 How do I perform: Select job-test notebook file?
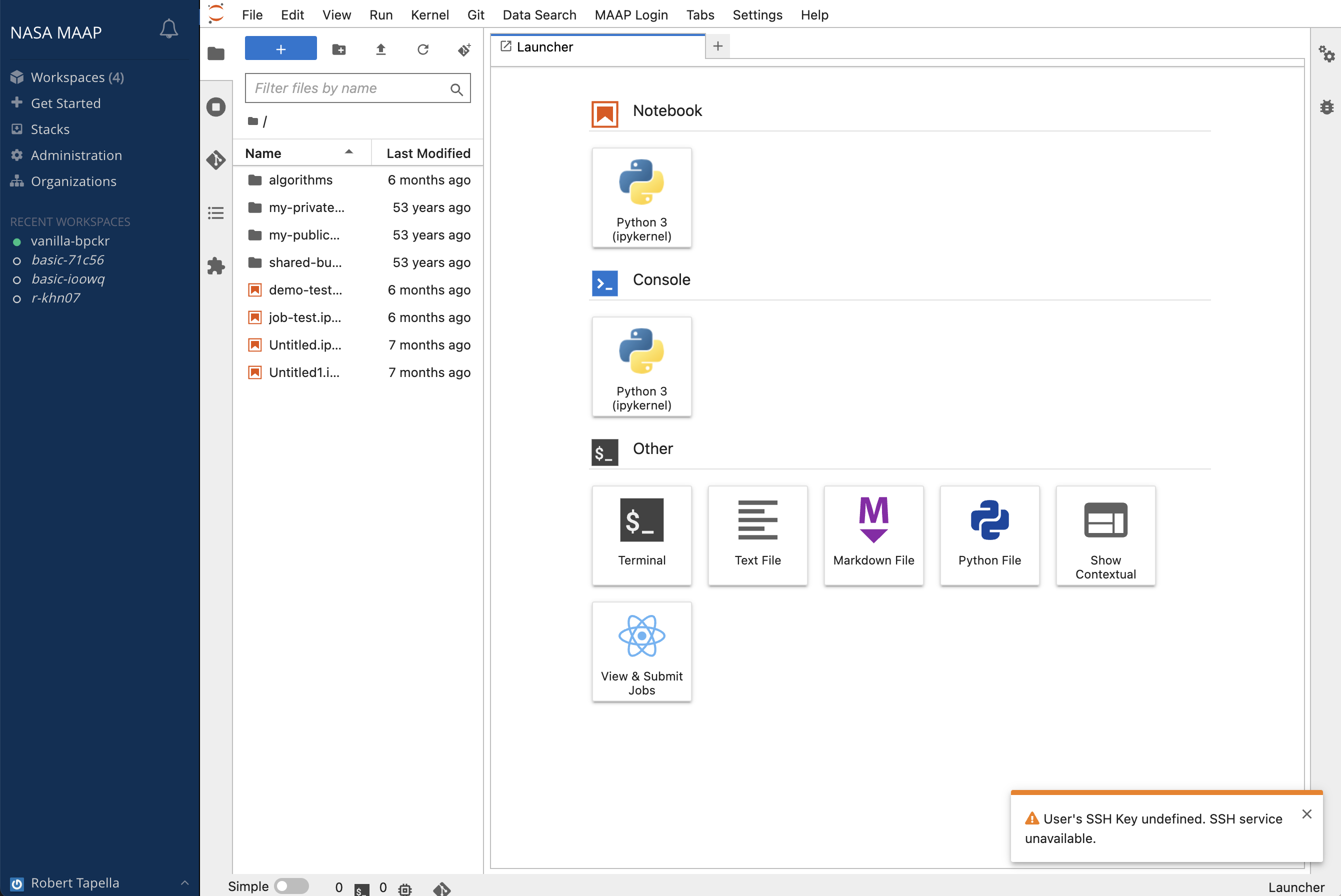tap(357, 317)
